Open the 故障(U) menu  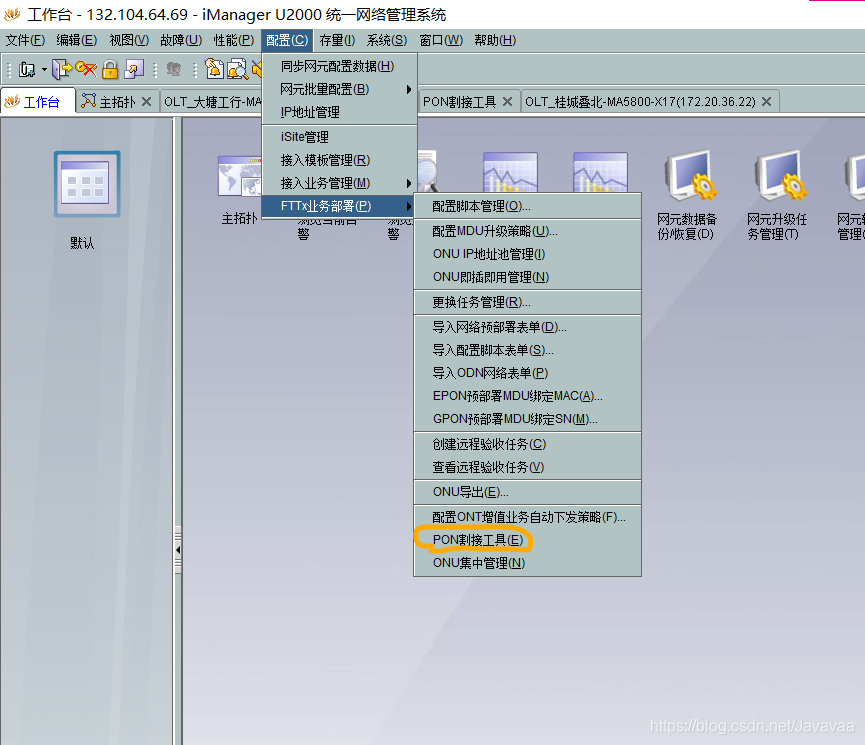point(181,40)
